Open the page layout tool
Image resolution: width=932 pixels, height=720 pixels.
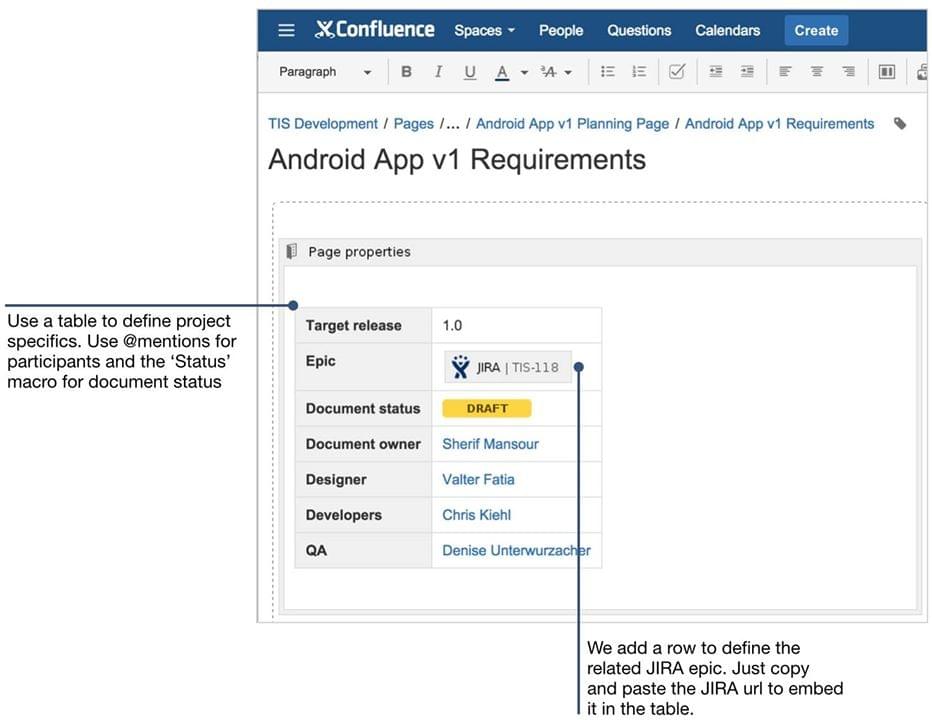(x=887, y=72)
